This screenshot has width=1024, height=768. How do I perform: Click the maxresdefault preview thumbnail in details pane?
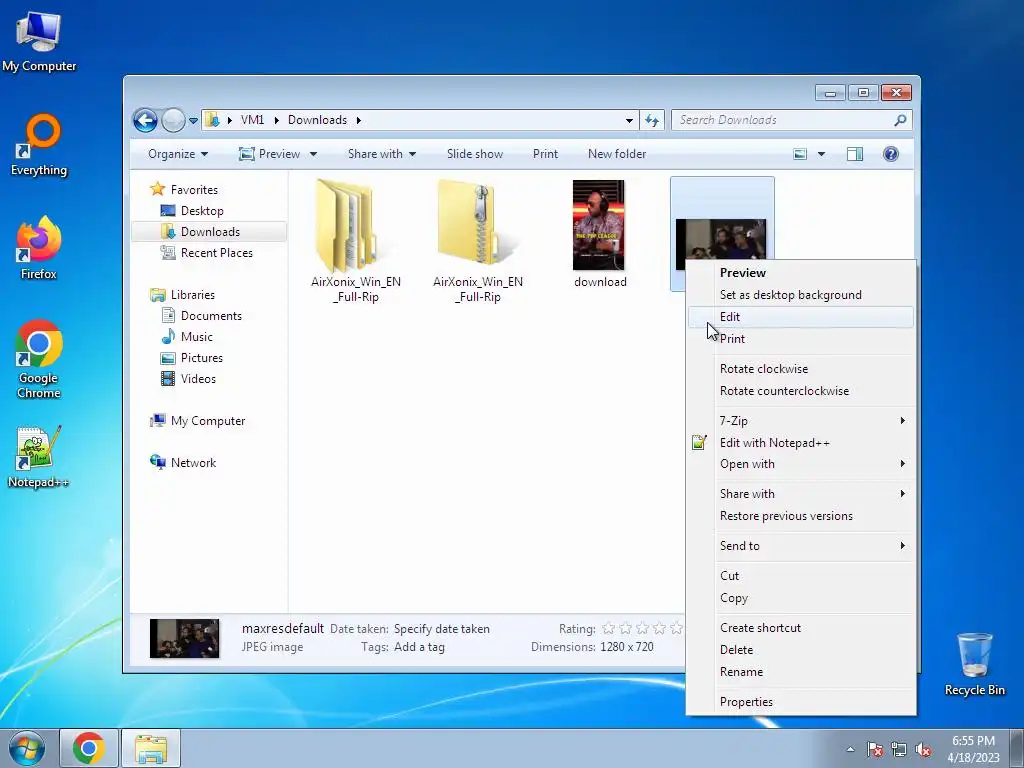coord(184,638)
